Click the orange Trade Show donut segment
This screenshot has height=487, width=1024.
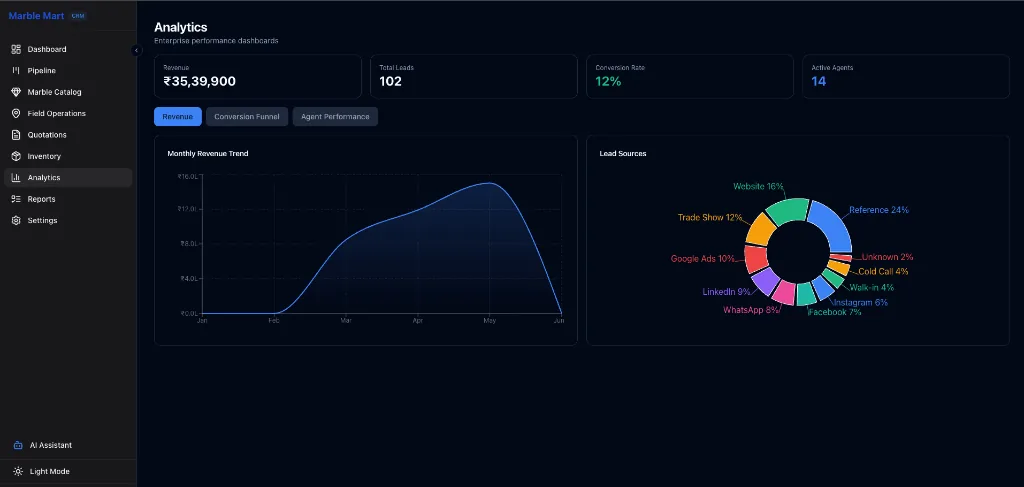pyautogui.click(x=760, y=229)
